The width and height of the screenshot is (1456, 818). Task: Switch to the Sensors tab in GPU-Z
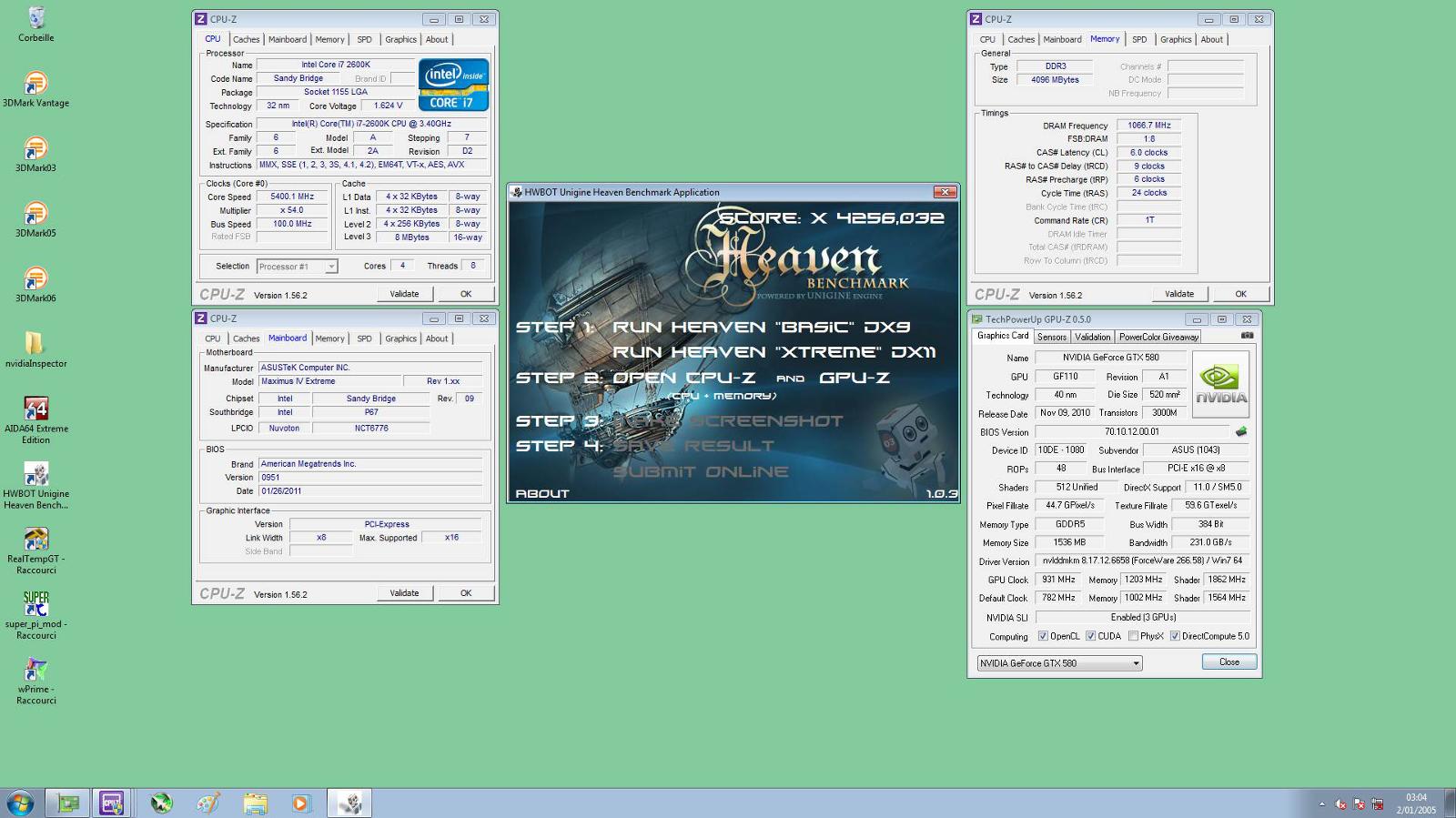click(1052, 337)
